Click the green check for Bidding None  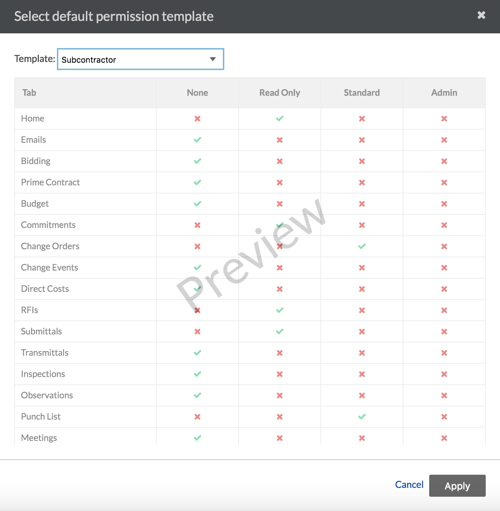click(x=197, y=161)
